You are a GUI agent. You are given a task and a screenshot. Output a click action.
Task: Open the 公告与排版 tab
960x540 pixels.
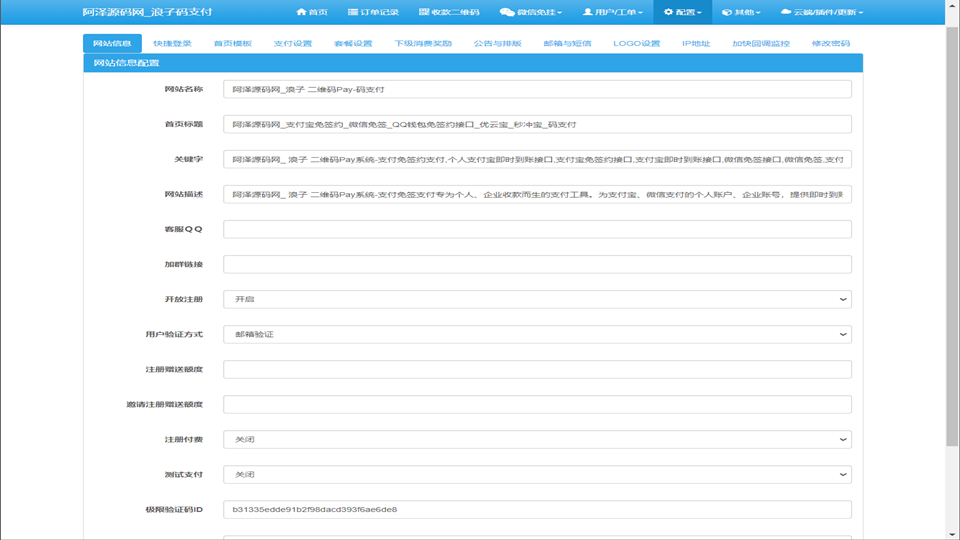(x=498, y=43)
